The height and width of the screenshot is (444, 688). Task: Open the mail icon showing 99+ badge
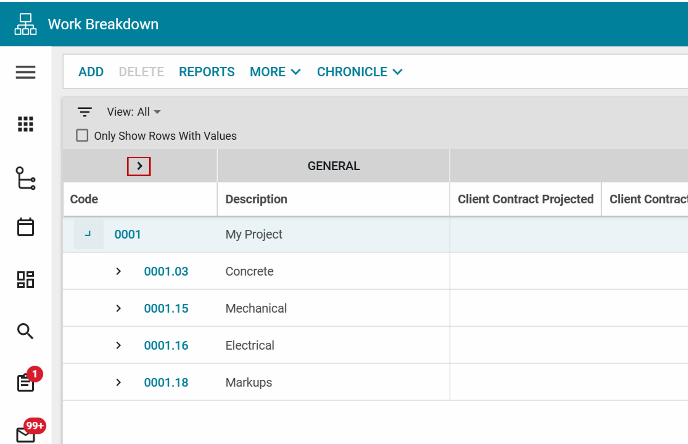[x=25, y=433]
